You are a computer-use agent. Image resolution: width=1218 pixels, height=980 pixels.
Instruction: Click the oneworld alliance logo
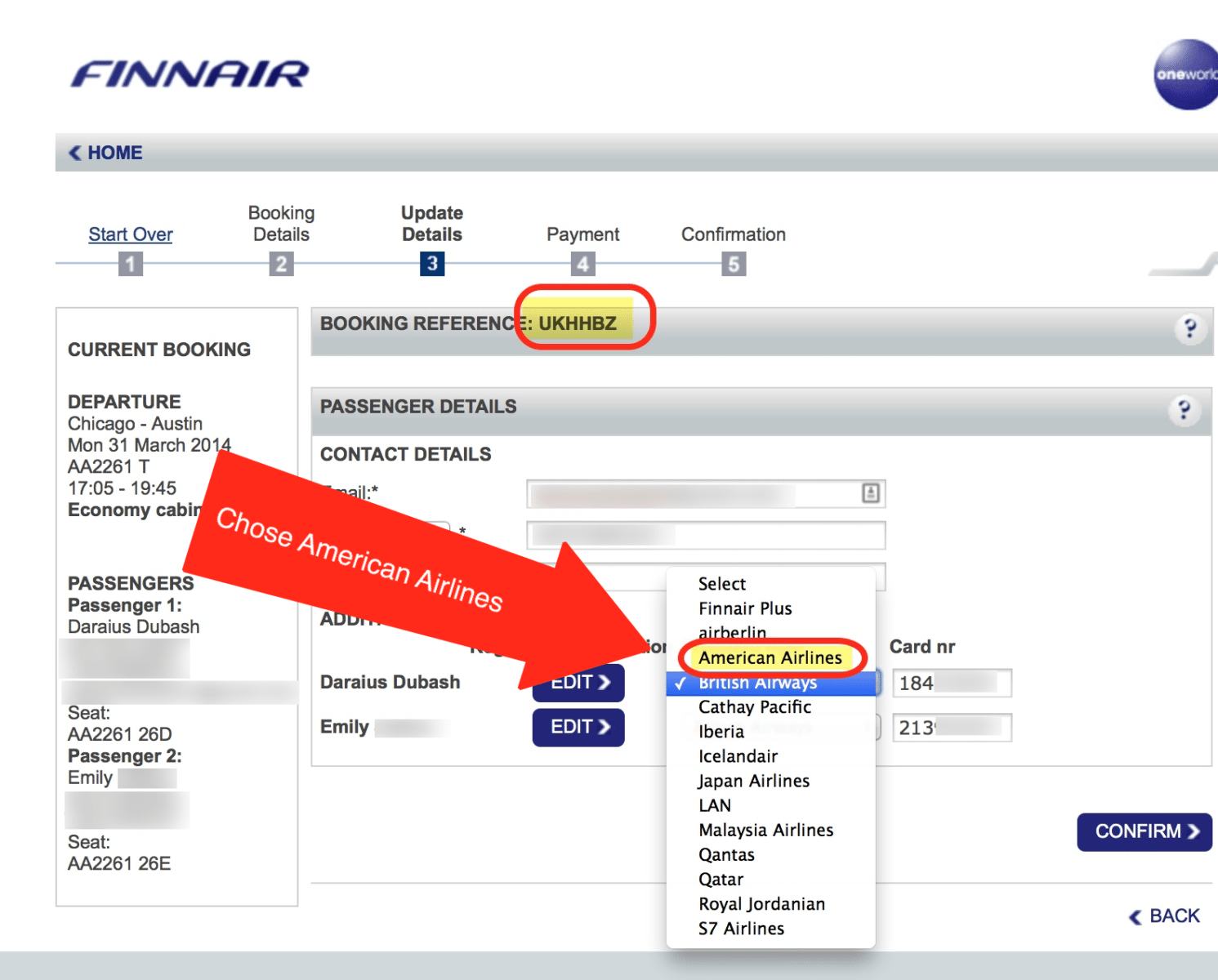pos(1186,74)
